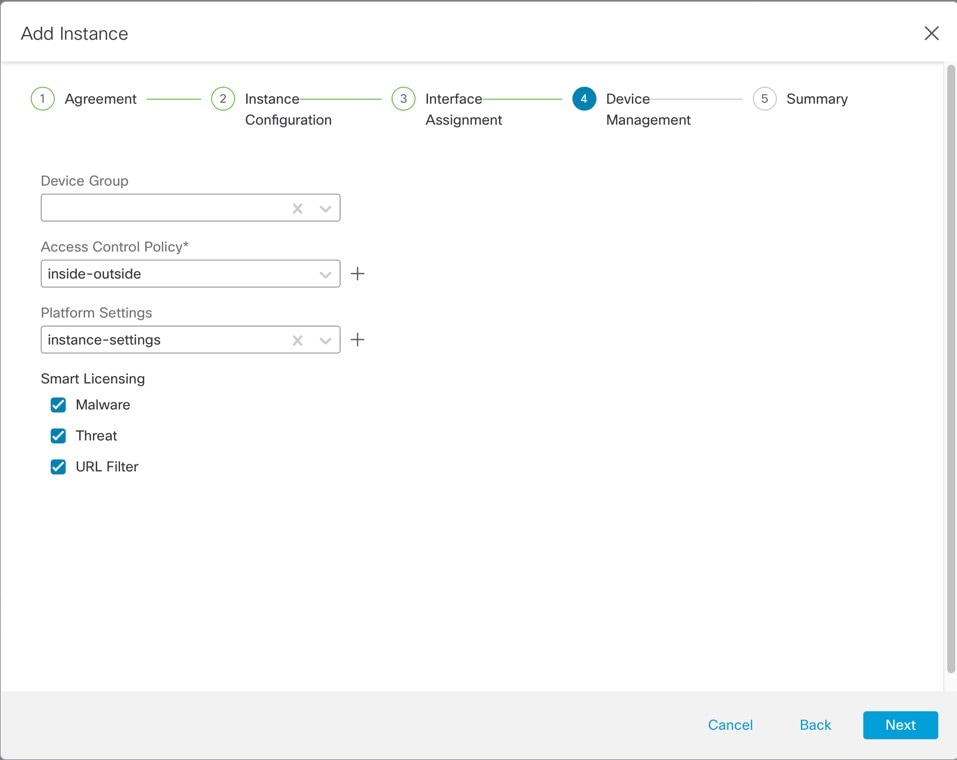
Task: Cancel the Add Instance wizard
Action: pos(730,725)
